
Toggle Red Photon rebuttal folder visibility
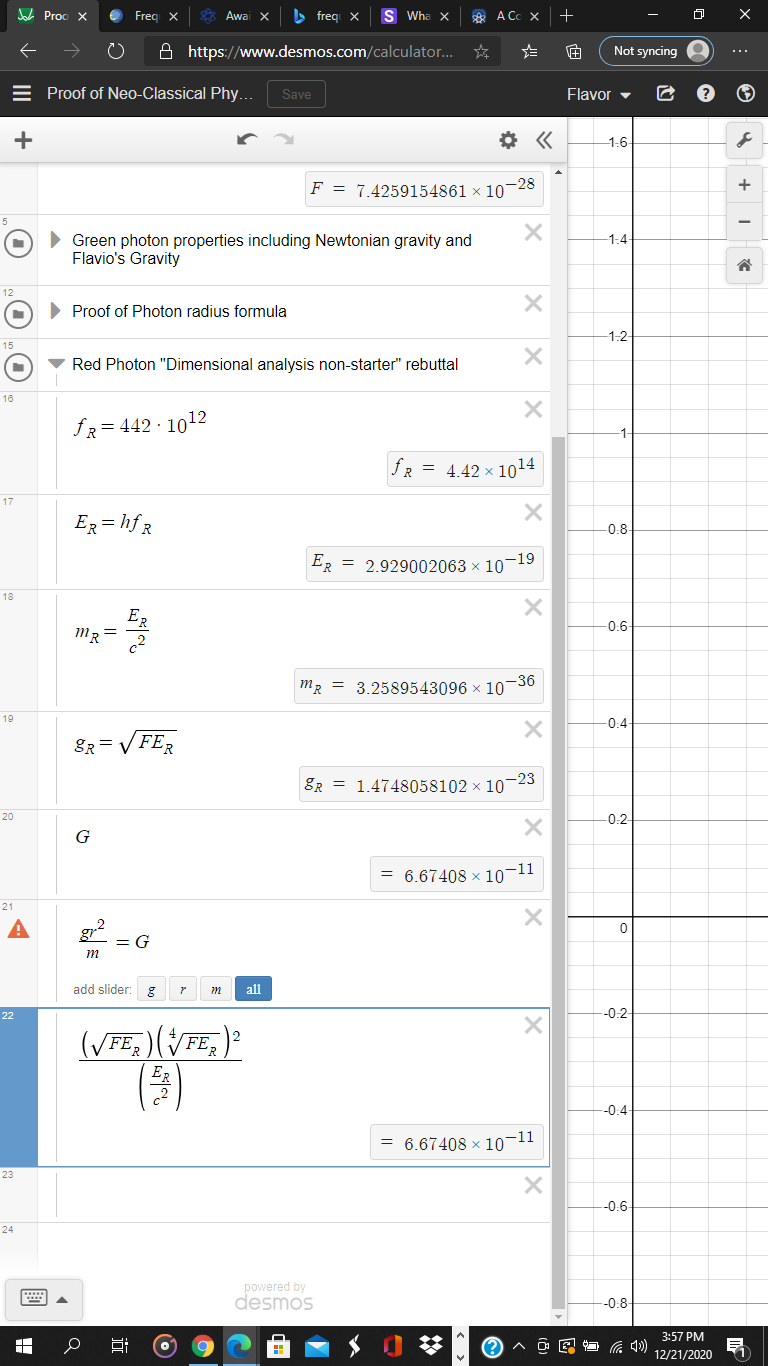coord(17,367)
